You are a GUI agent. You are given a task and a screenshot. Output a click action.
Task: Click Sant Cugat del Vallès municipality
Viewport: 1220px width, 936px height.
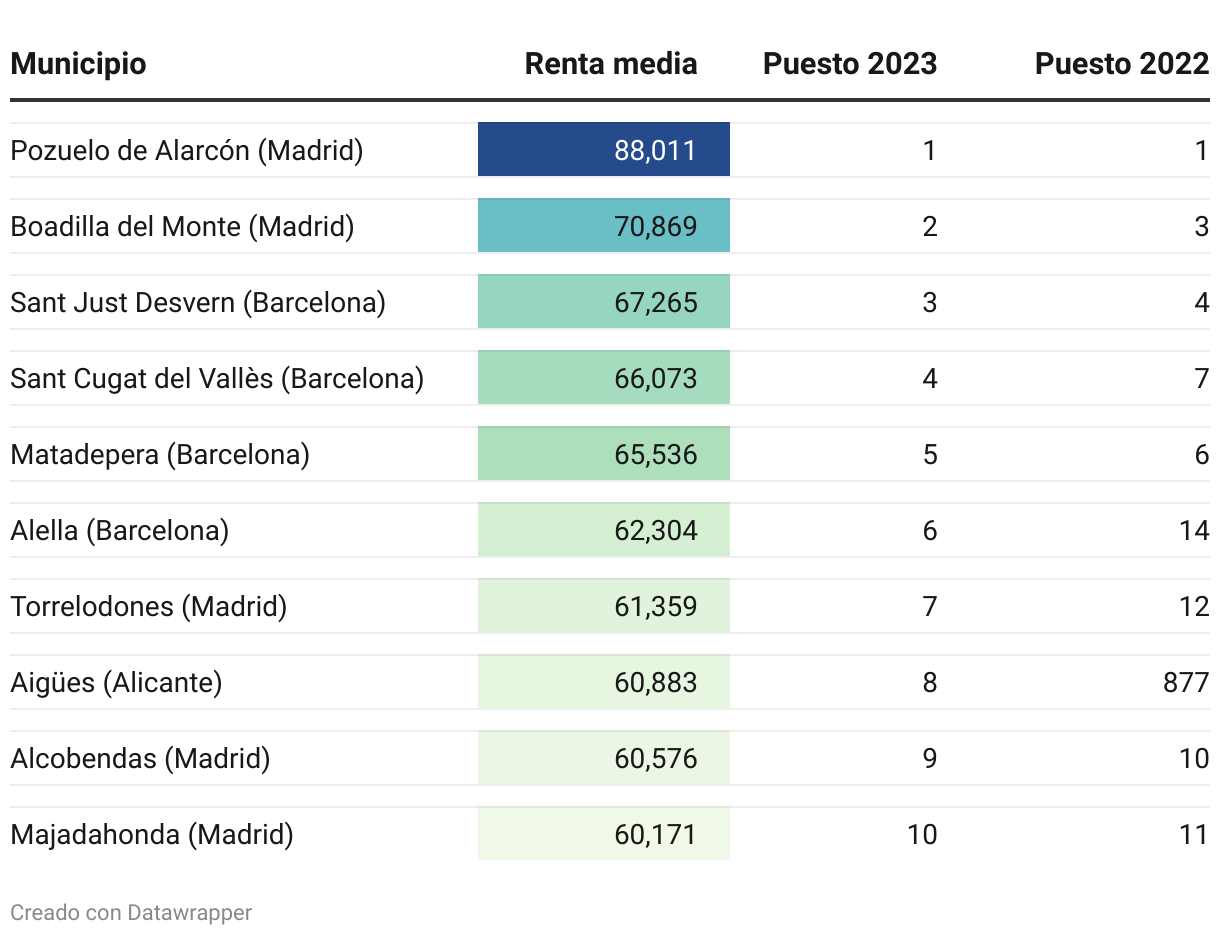tap(217, 378)
